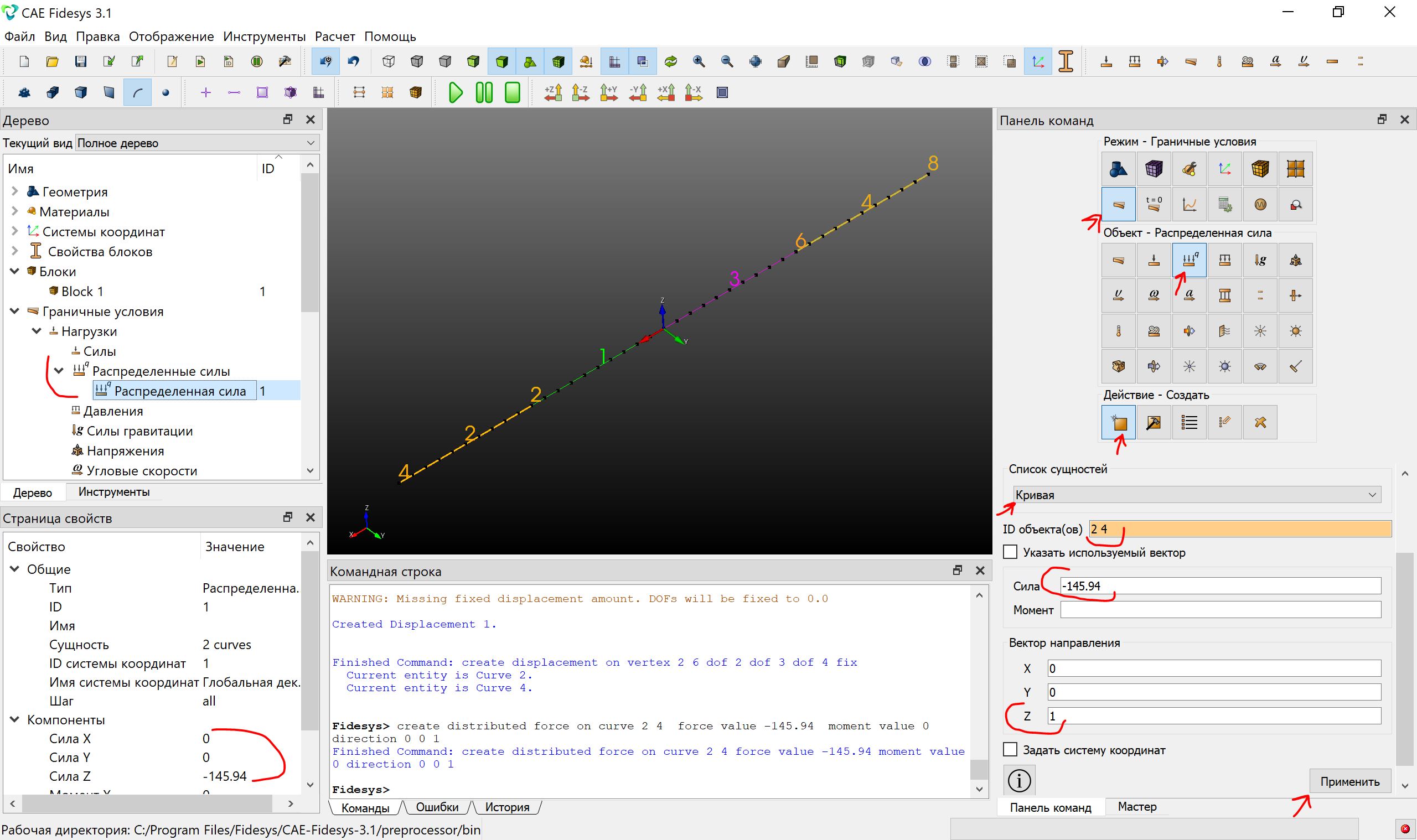The image size is (1417, 840).
Task: Collapse the Нагрузки tree node
Action: point(37,330)
